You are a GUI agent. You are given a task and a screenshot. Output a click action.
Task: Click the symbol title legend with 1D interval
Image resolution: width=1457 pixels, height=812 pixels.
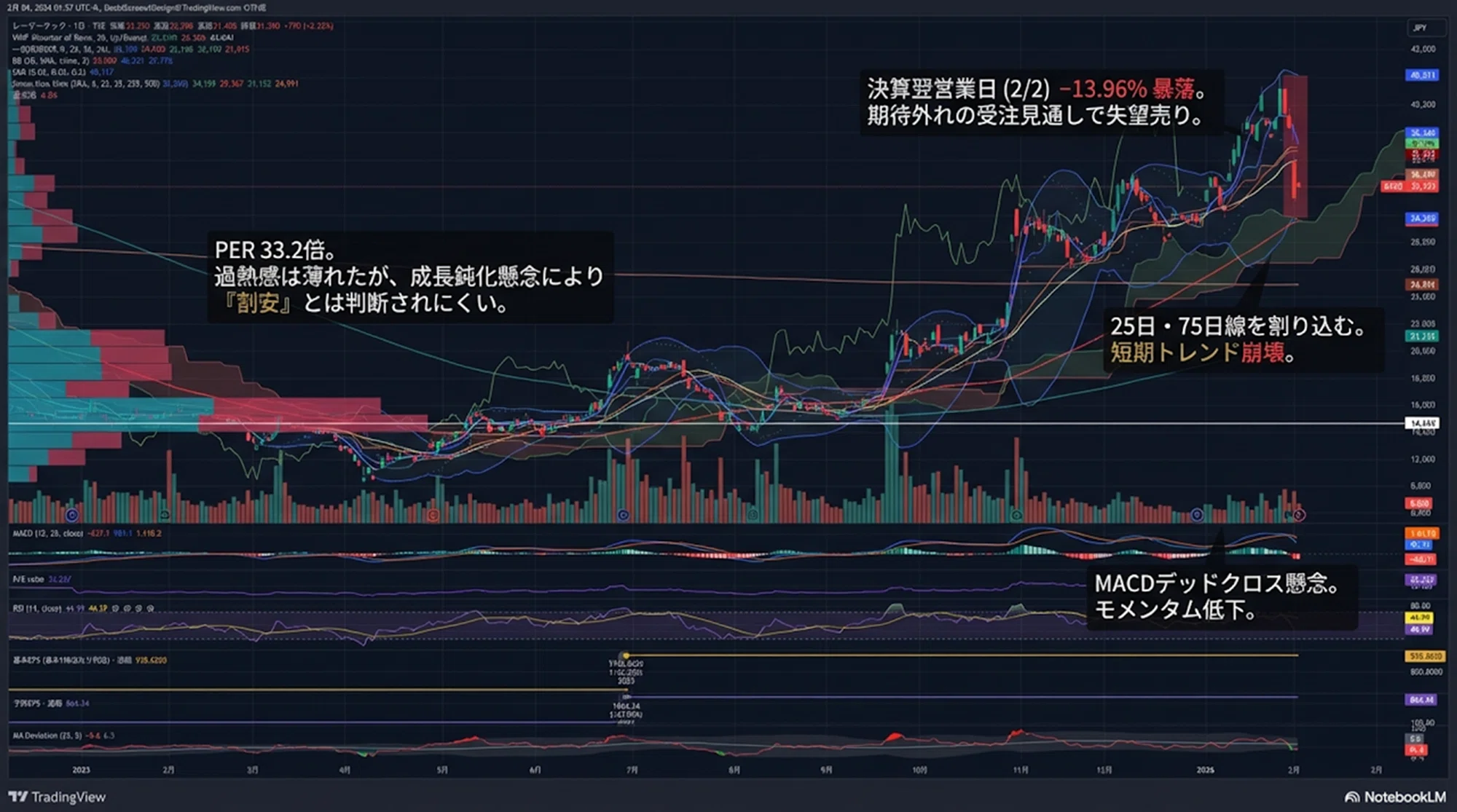[x=58, y=25]
